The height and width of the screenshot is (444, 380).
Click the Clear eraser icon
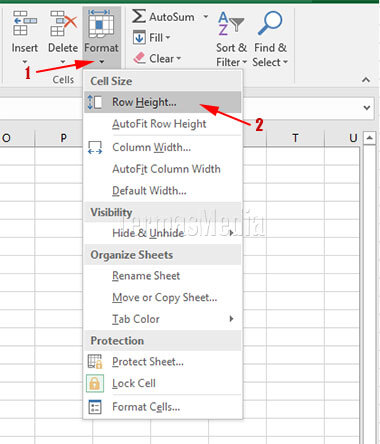pyautogui.click(x=139, y=58)
